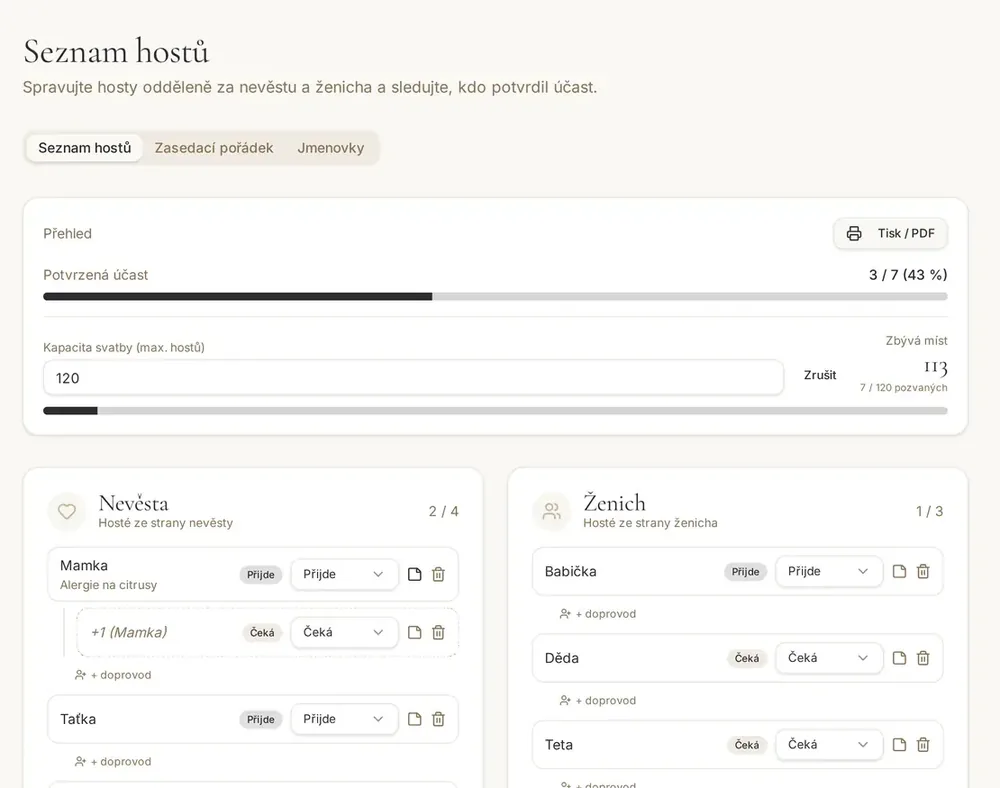Delete guest Děda with trash icon
Image resolution: width=1000 pixels, height=788 pixels.
click(x=923, y=658)
